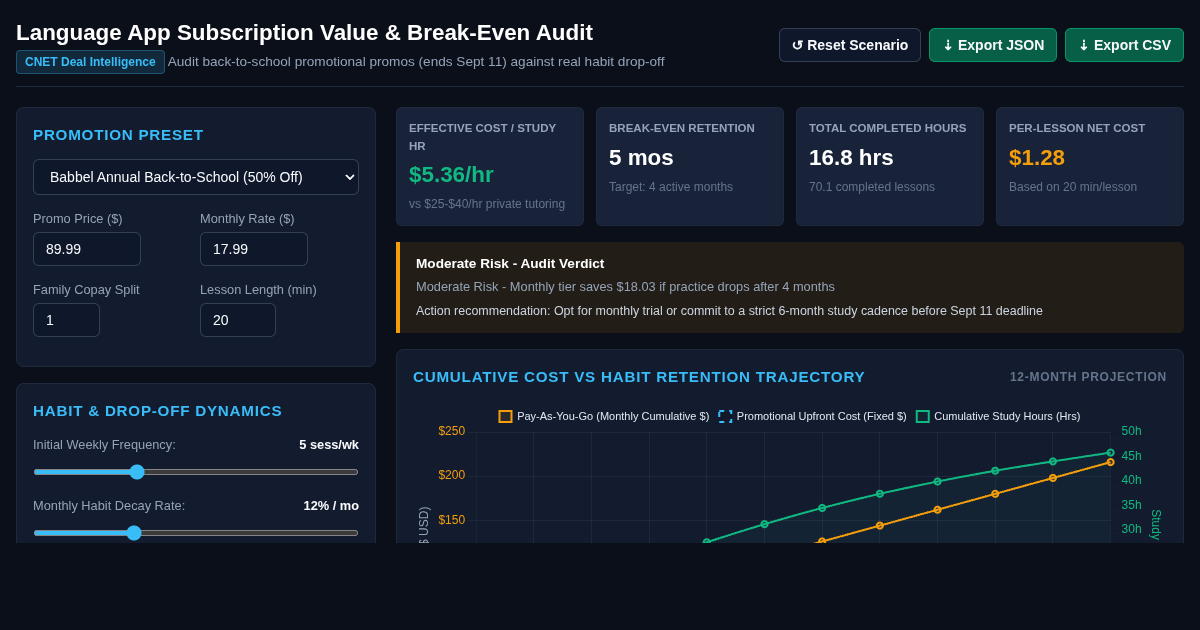Click the $250 axis label
Screen dimensions: 1200x630
(x=452, y=431)
